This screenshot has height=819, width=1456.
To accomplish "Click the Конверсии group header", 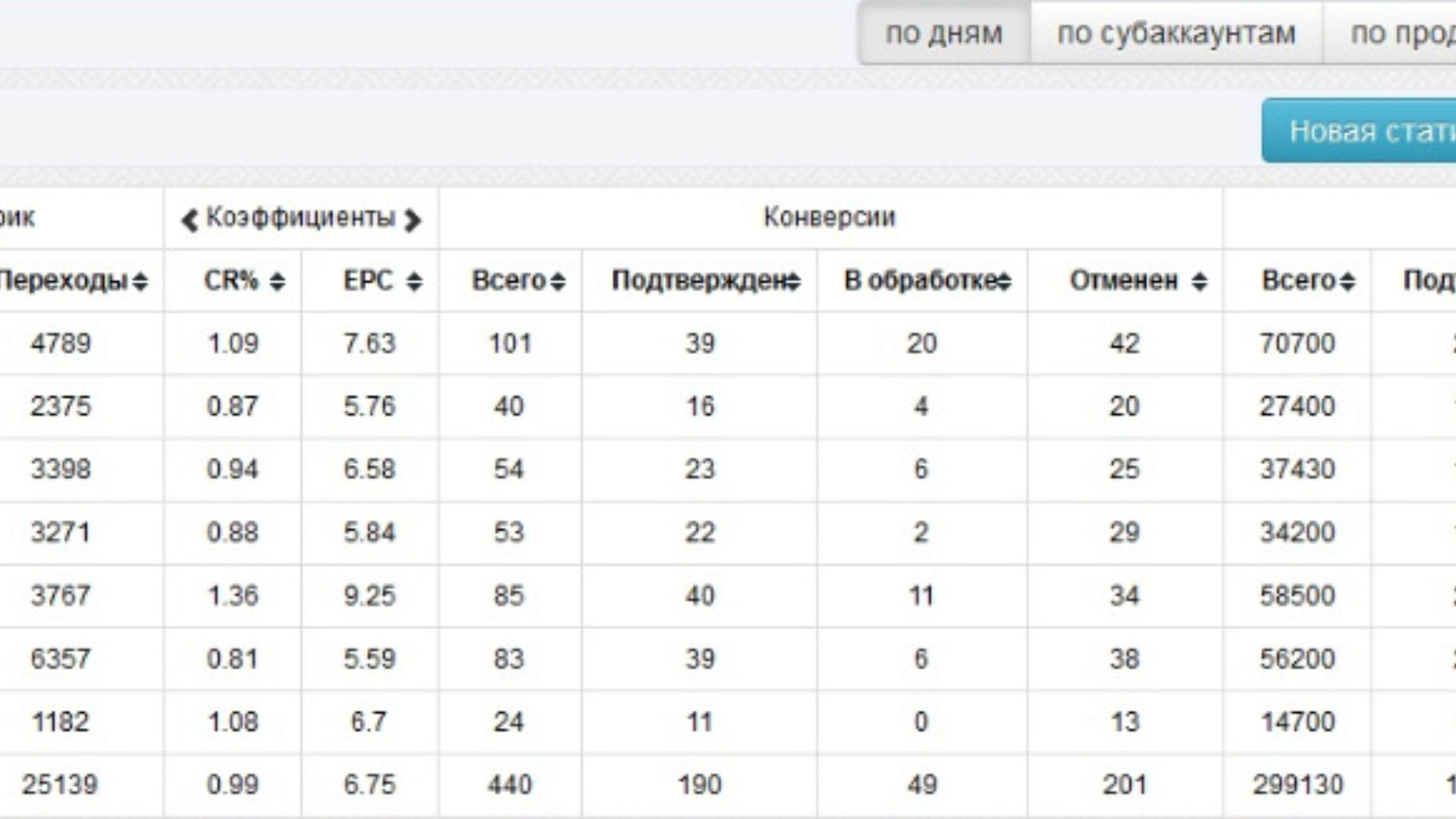I will (x=829, y=218).
